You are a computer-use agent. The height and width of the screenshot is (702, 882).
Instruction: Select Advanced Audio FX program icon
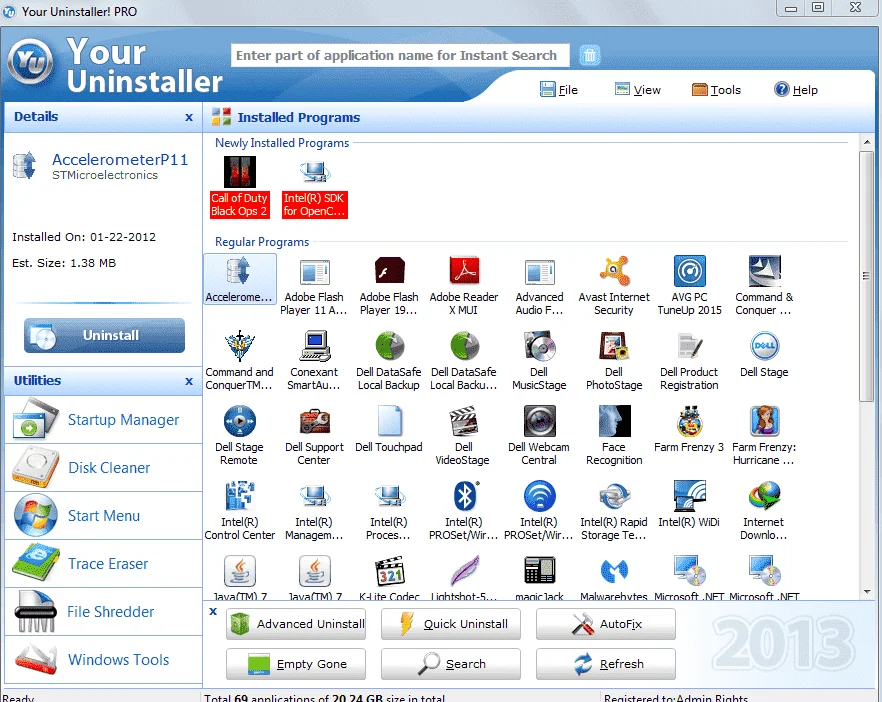click(x=539, y=287)
